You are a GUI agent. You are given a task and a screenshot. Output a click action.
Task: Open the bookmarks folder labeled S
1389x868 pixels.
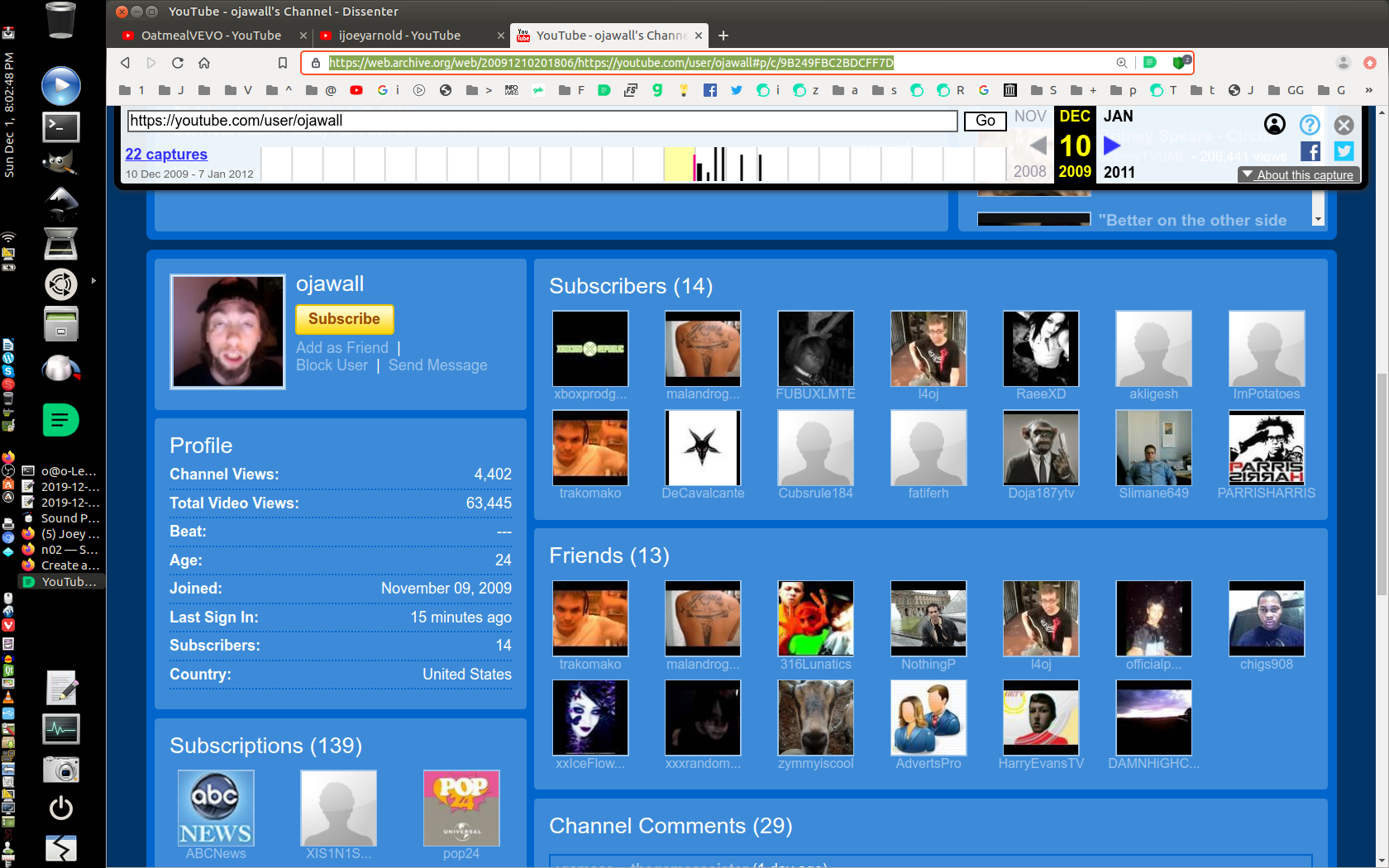coord(1044,90)
